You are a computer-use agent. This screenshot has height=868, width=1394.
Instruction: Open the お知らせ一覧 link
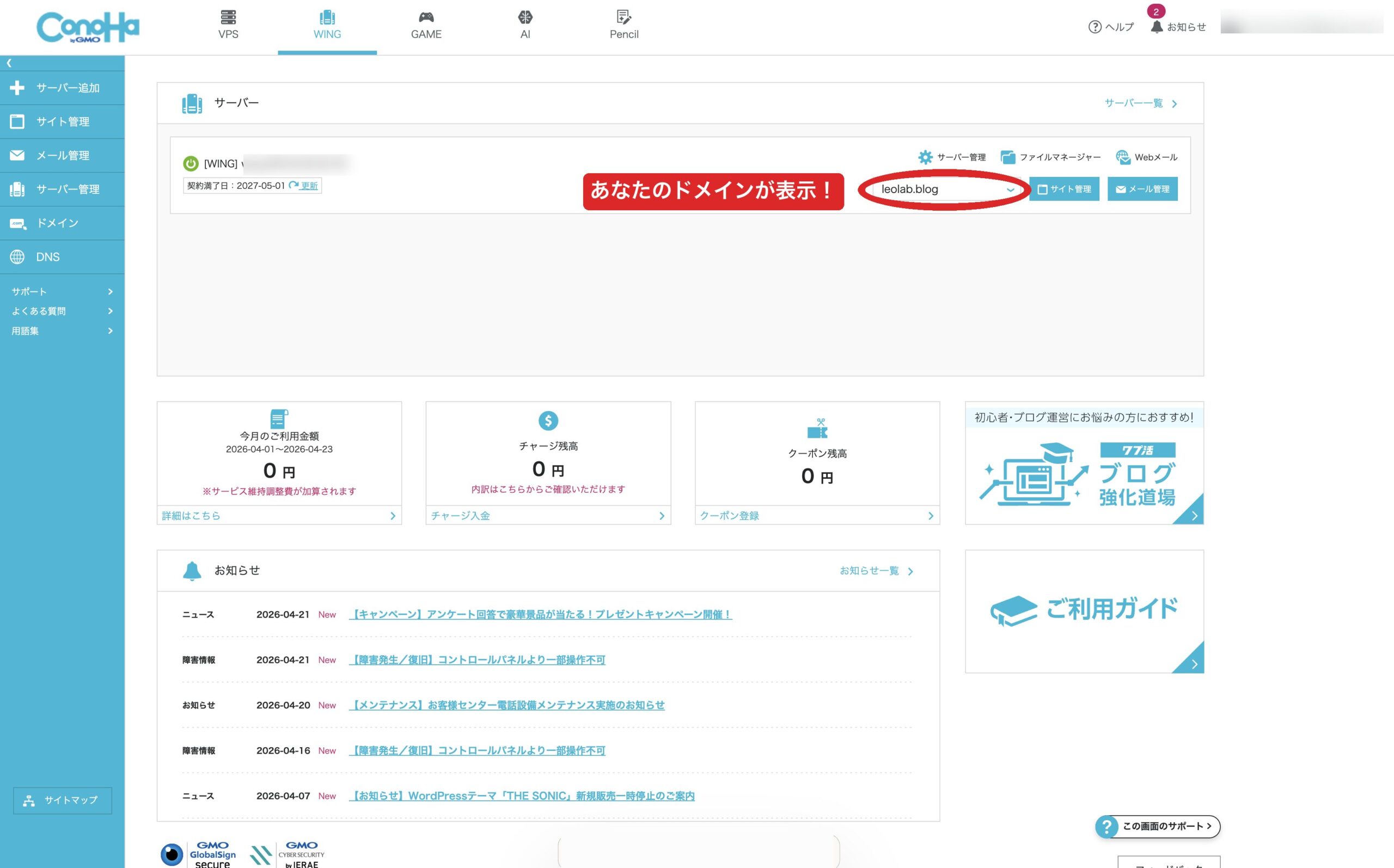click(x=876, y=571)
